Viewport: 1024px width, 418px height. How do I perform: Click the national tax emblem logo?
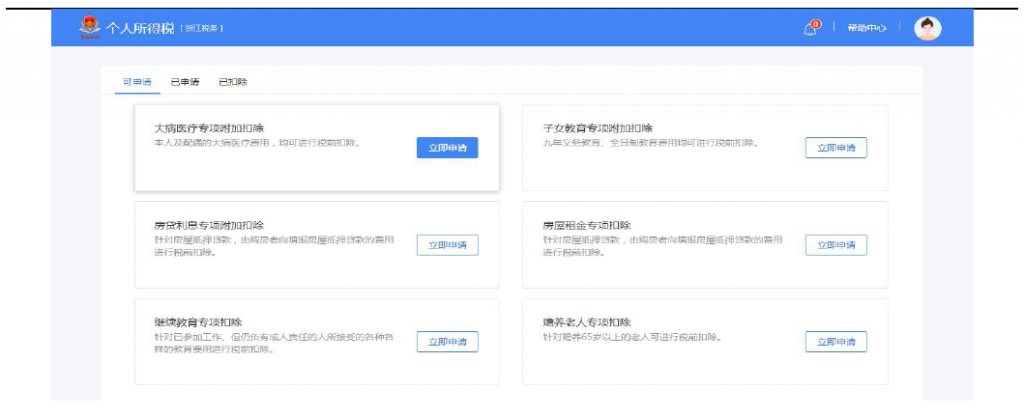[90, 28]
